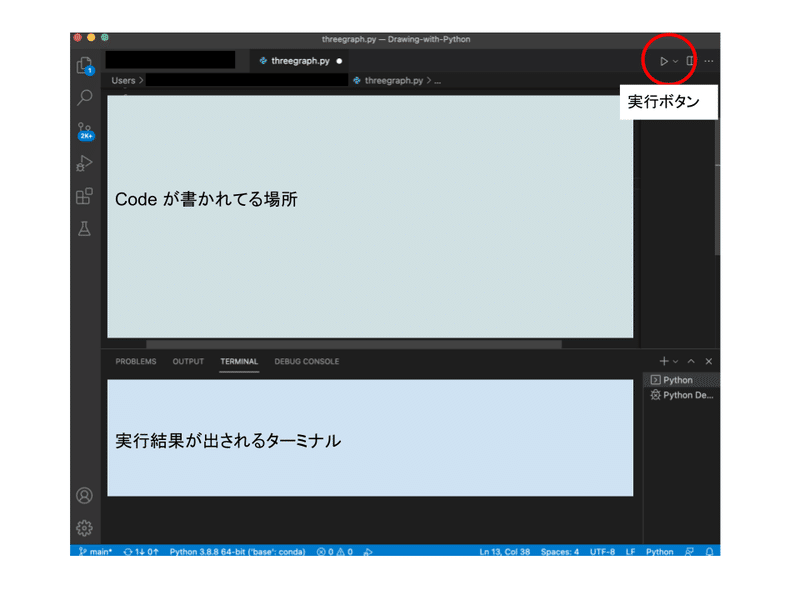Run the Python file with play button
This screenshot has width=800, height=600.
(x=664, y=61)
